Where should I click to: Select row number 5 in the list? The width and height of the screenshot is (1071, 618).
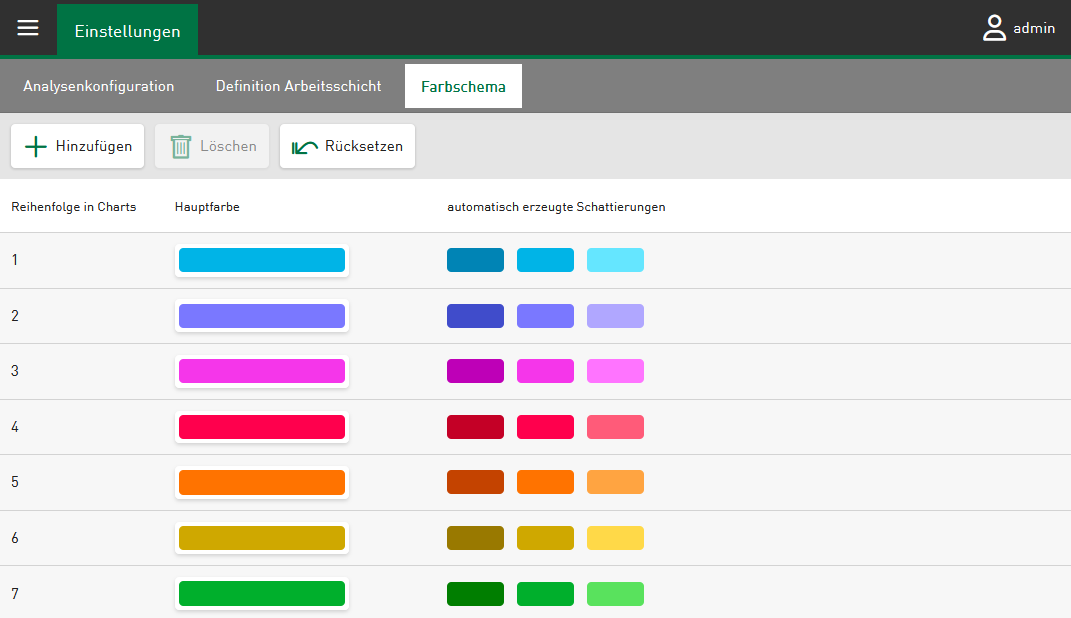pos(15,482)
